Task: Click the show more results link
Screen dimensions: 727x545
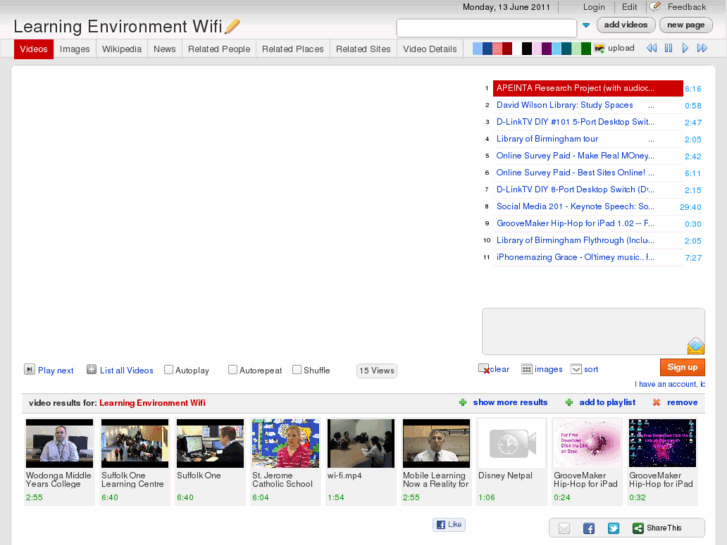Action: point(510,402)
